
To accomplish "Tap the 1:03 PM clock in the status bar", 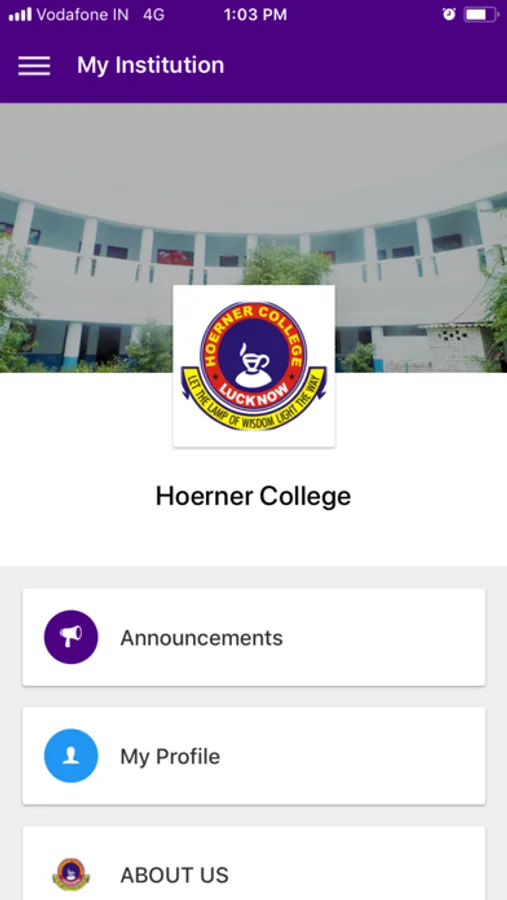I will pyautogui.click(x=256, y=15).
